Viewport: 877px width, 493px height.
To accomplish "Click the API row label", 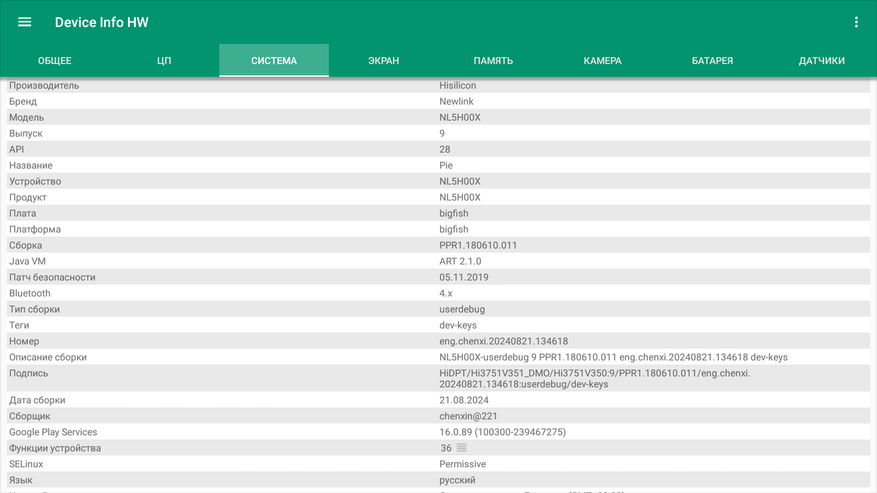I will 17,149.
